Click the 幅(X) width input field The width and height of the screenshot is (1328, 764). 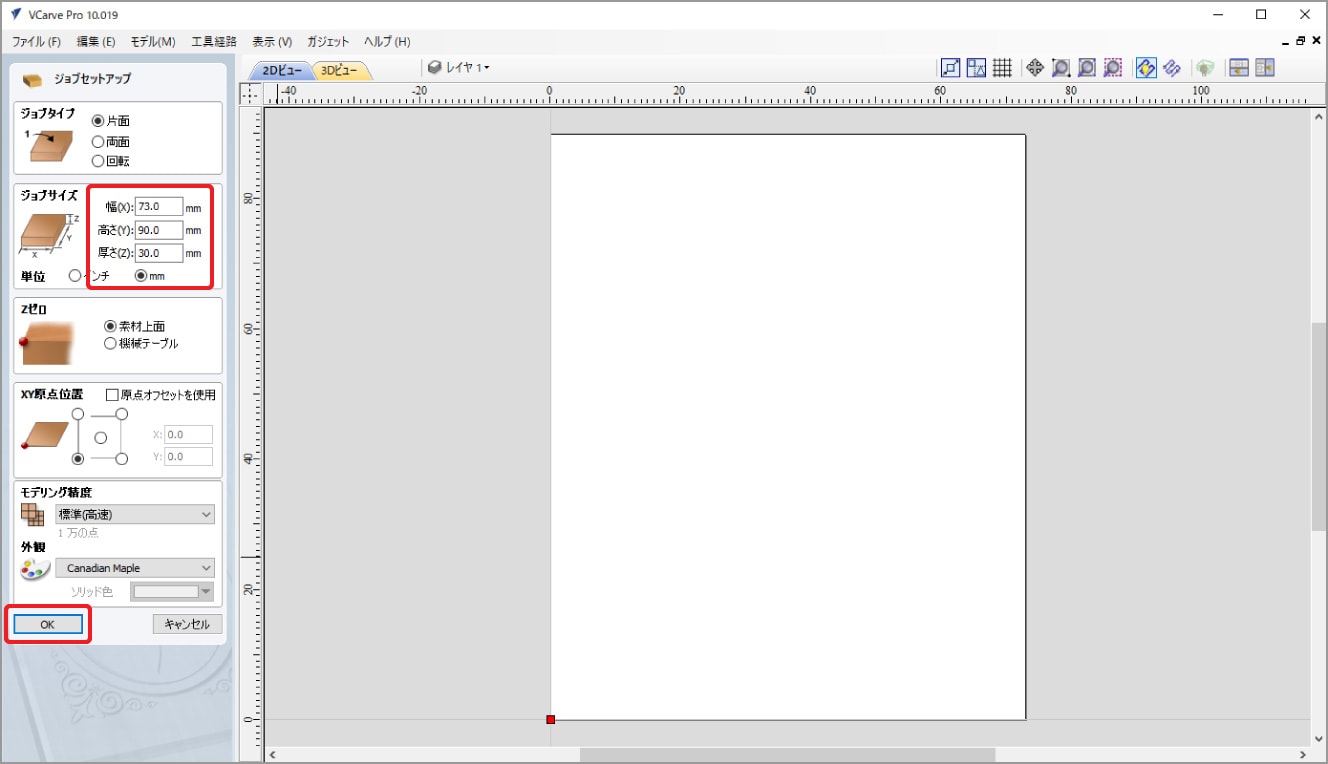point(158,207)
